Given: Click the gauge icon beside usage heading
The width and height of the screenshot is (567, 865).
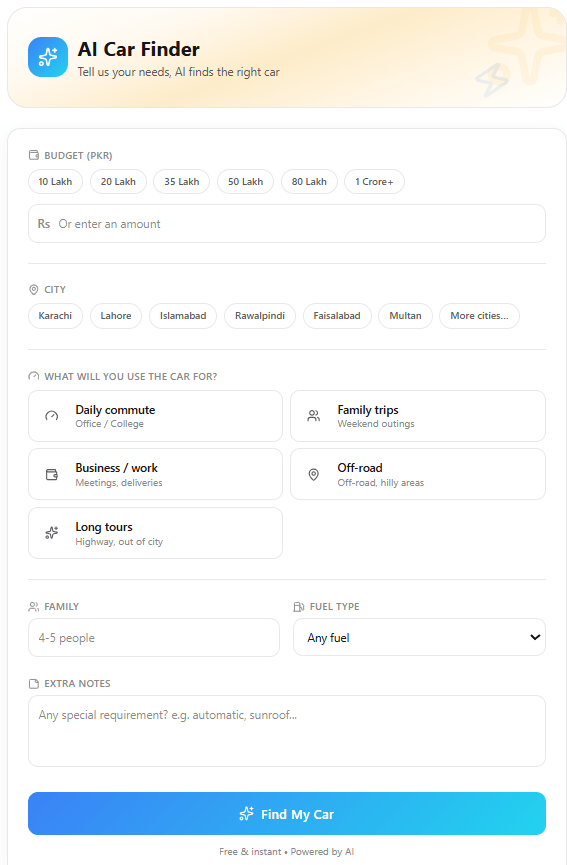Looking at the screenshot, I should click(x=34, y=376).
